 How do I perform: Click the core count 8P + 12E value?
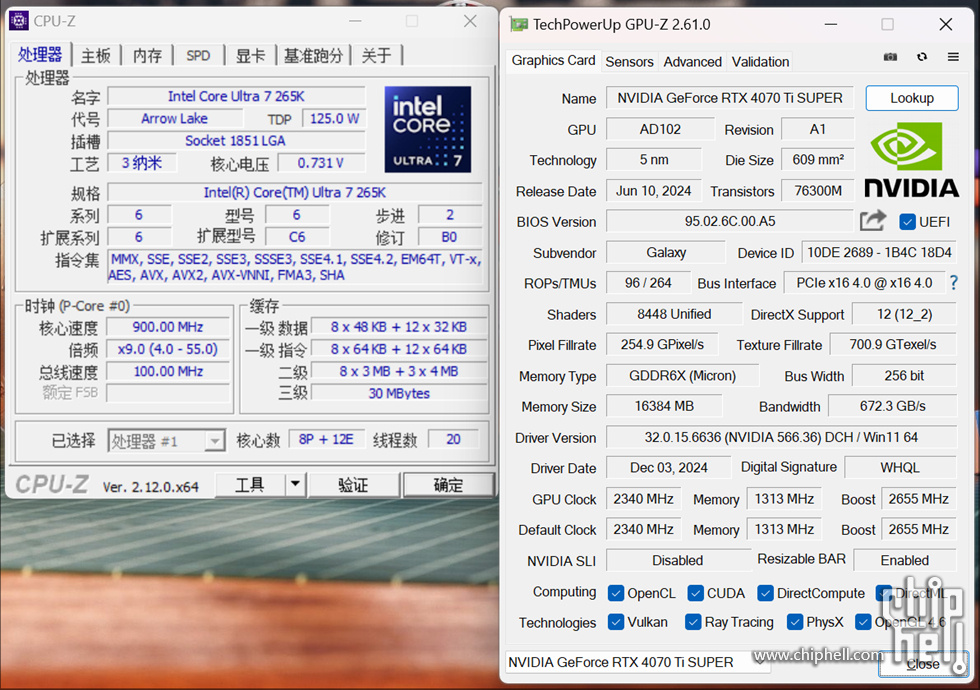326,439
